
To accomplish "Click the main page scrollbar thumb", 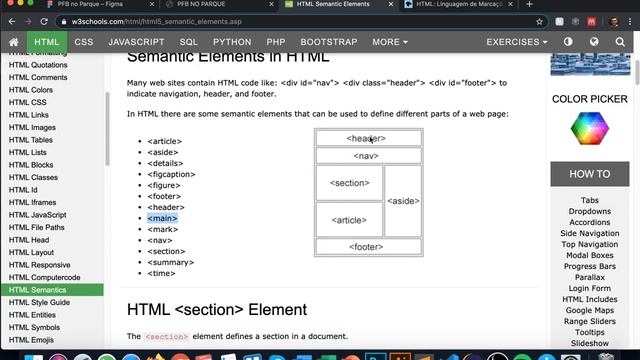I will point(637,72).
